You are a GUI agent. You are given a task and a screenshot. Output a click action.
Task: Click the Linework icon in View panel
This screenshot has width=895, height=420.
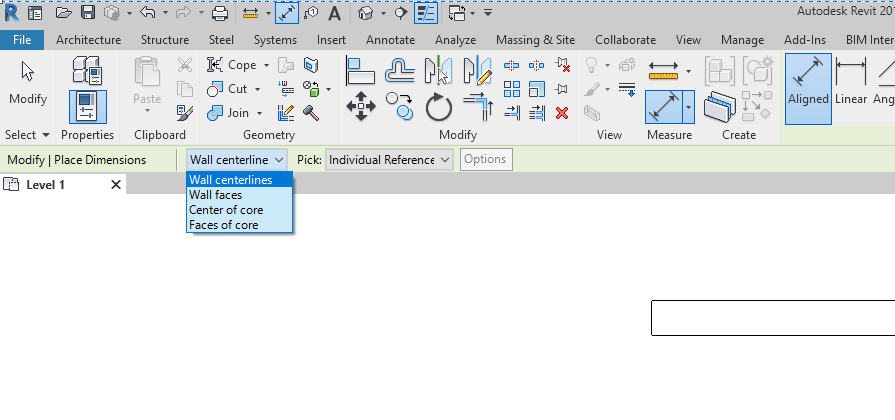(x=627, y=89)
